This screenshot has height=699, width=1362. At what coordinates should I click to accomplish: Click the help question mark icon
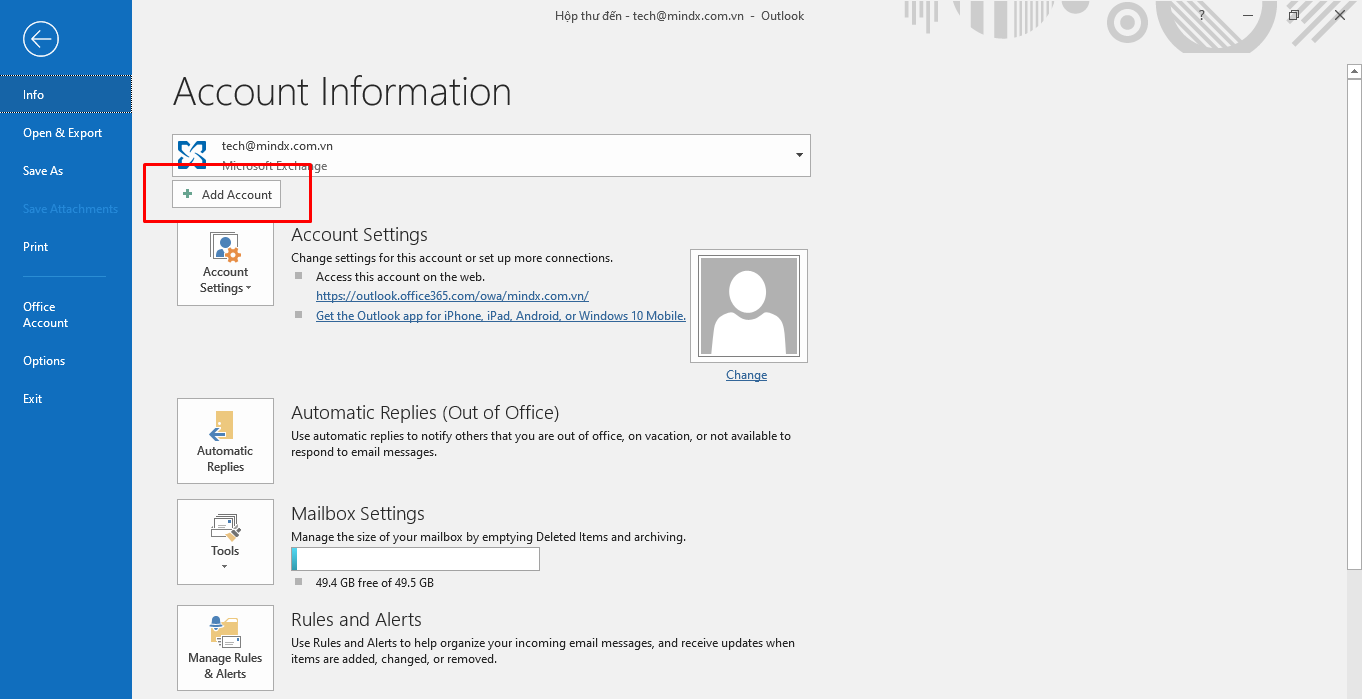(x=1201, y=16)
